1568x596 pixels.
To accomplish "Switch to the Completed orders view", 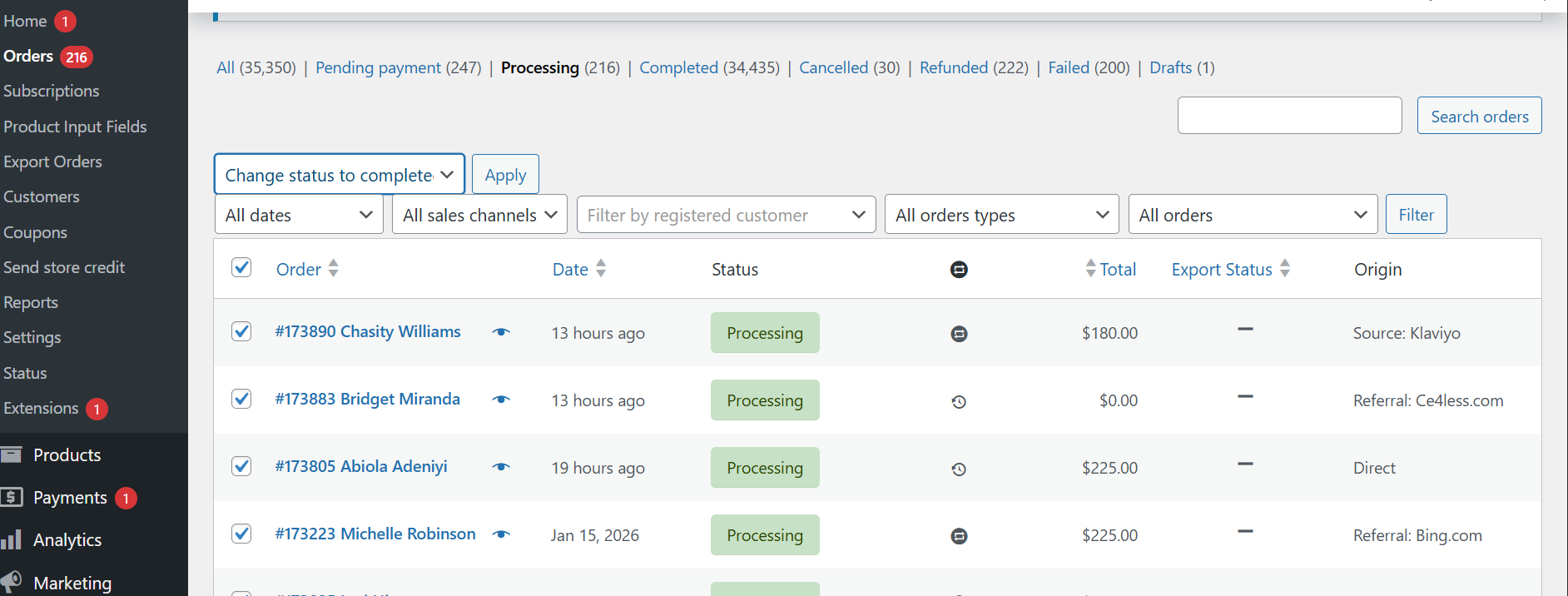I will coord(678,67).
